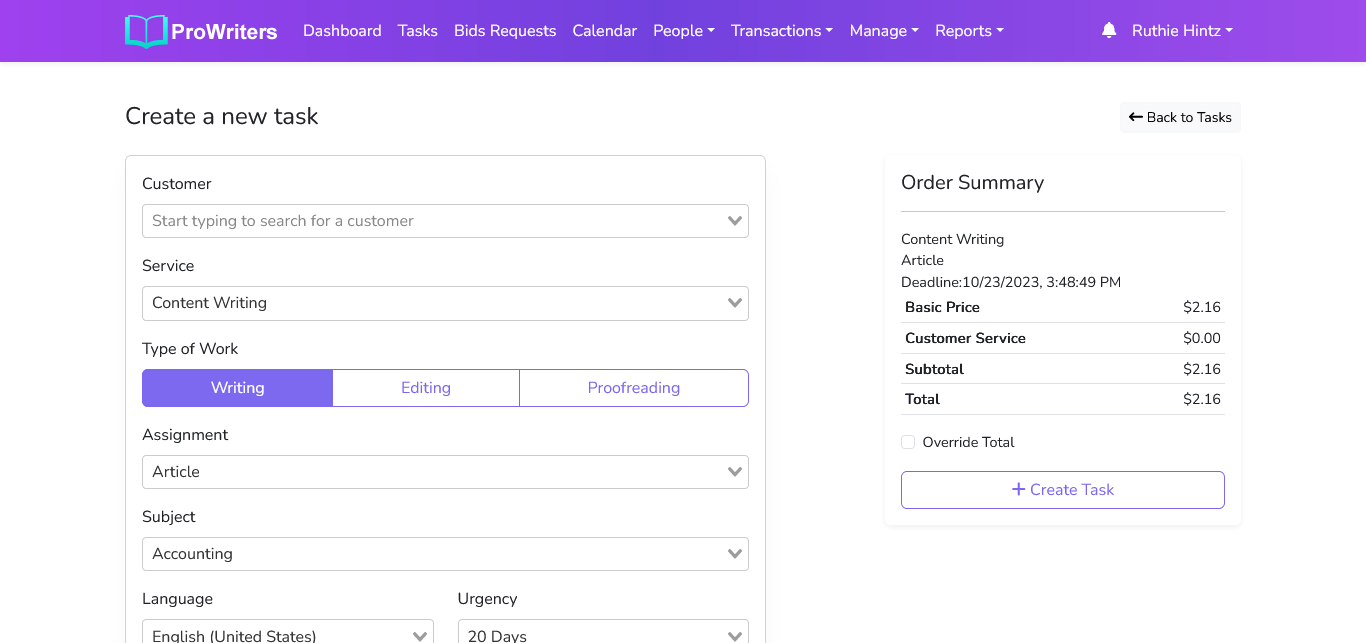This screenshot has width=1366, height=643.
Task: Choose the Proofreading work type
Action: [633, 388]
